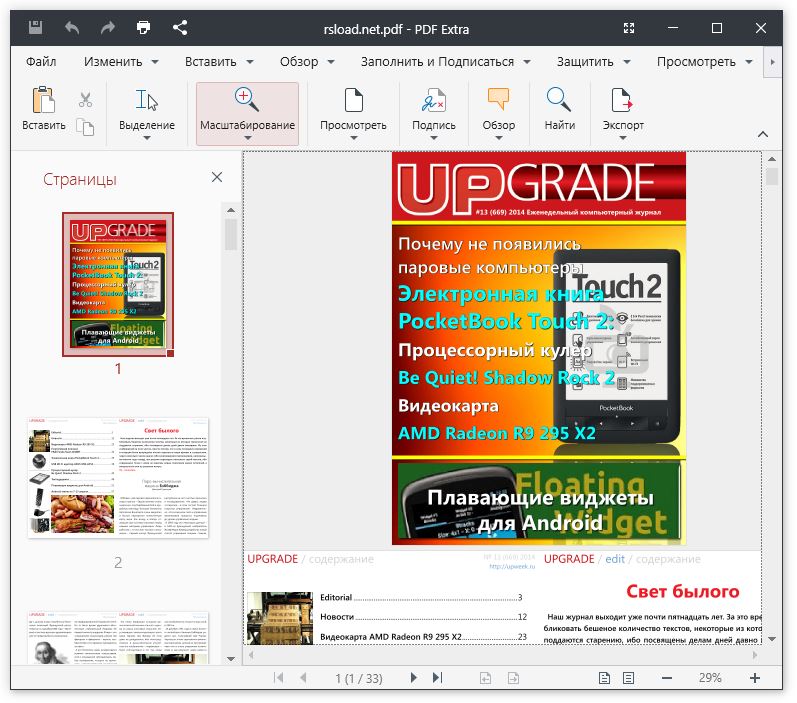Viewport: 797px width, 703px height.
Task: Switch to continuous page layout
Action: 629,678
